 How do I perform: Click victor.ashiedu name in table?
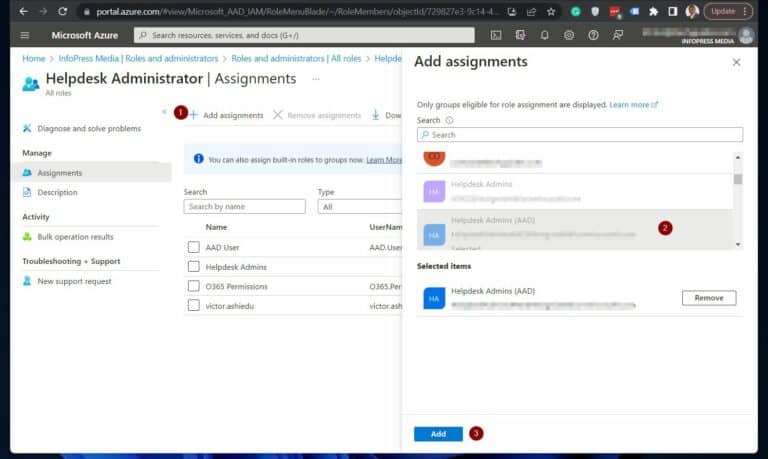[230, 306]
